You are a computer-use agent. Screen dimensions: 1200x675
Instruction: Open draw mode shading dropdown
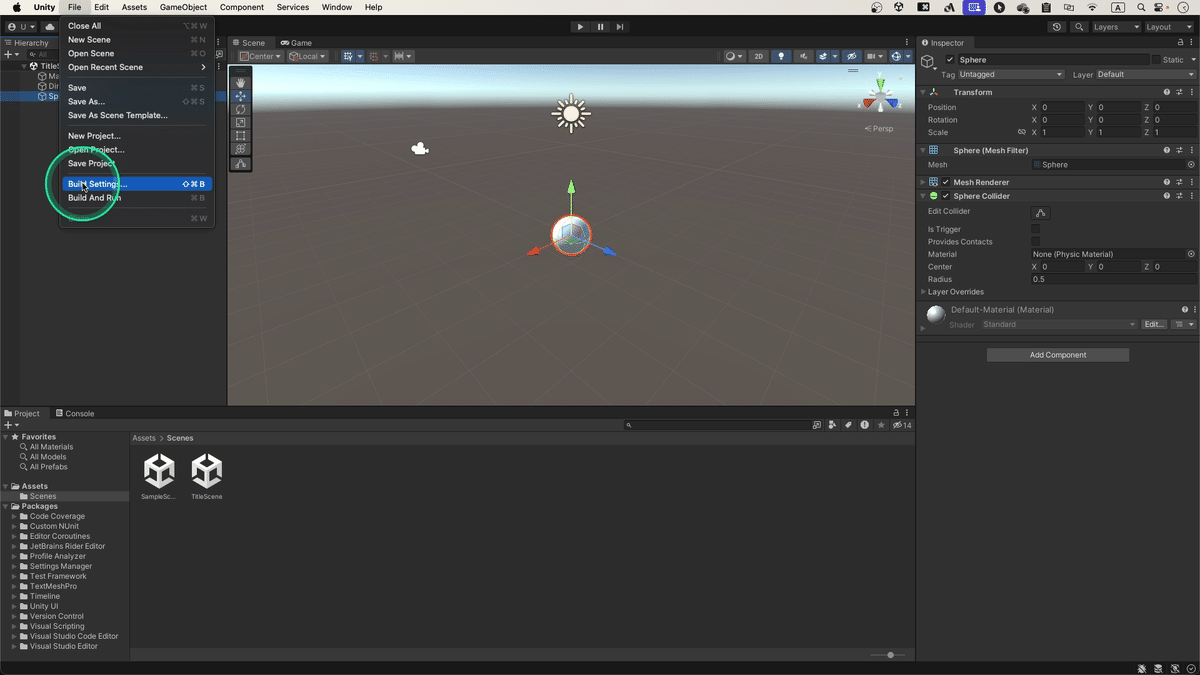(x=735, y=56)
